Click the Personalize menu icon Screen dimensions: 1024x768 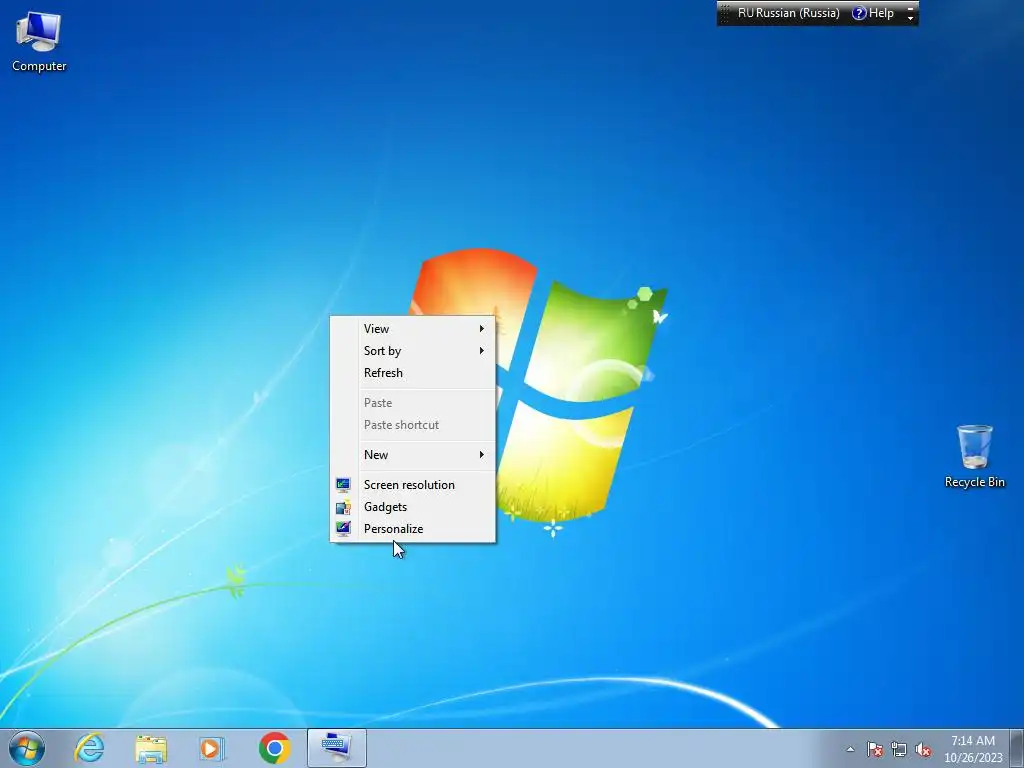pos(344,528)
